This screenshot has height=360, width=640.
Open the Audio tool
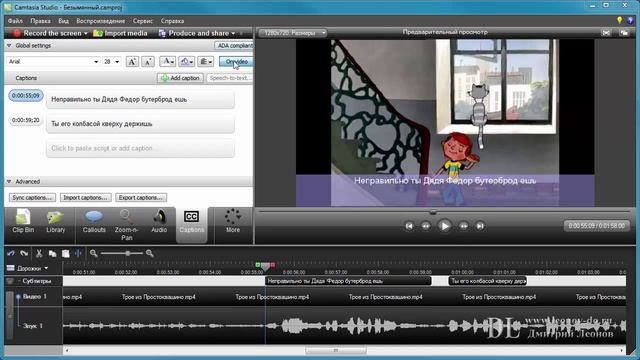[159, 221]
